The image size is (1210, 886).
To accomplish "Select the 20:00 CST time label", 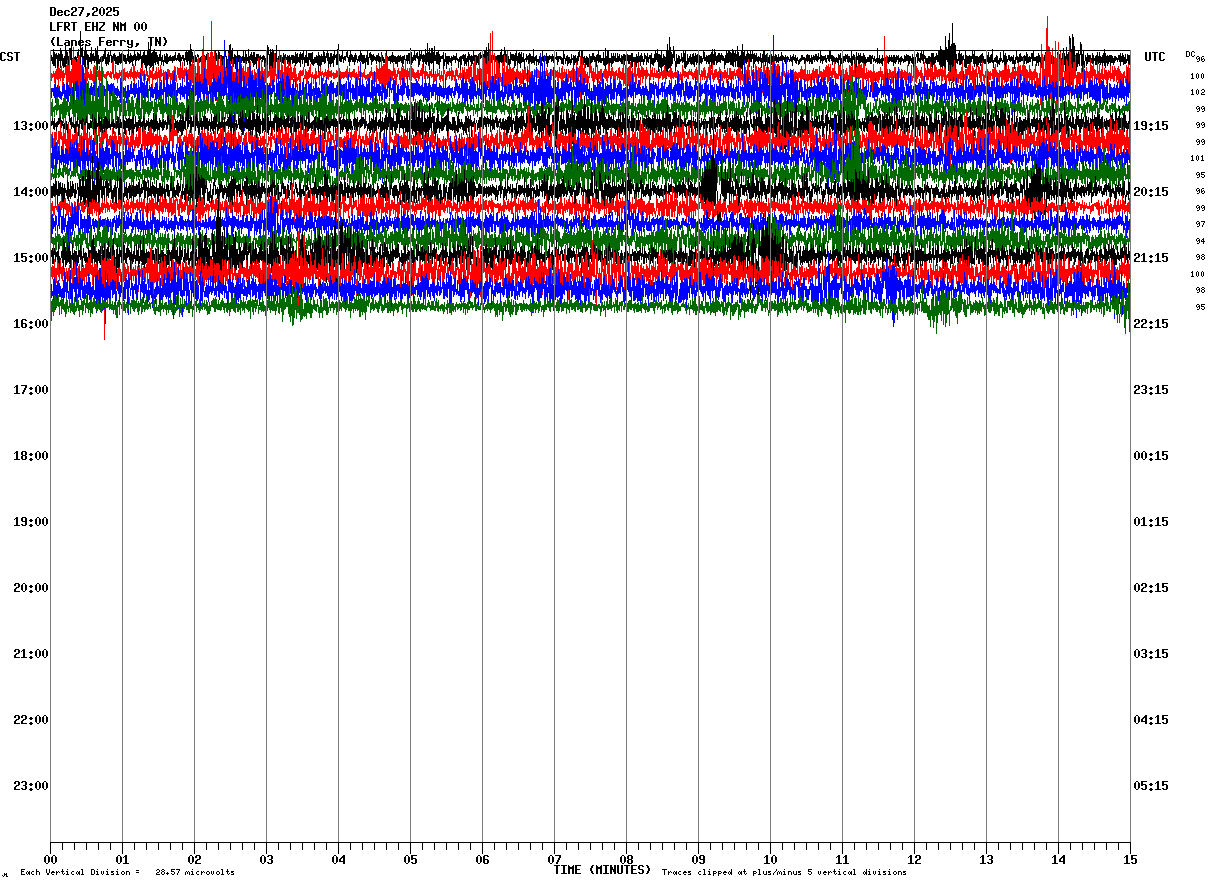I will pyautogui.click(x=31, y=588).
